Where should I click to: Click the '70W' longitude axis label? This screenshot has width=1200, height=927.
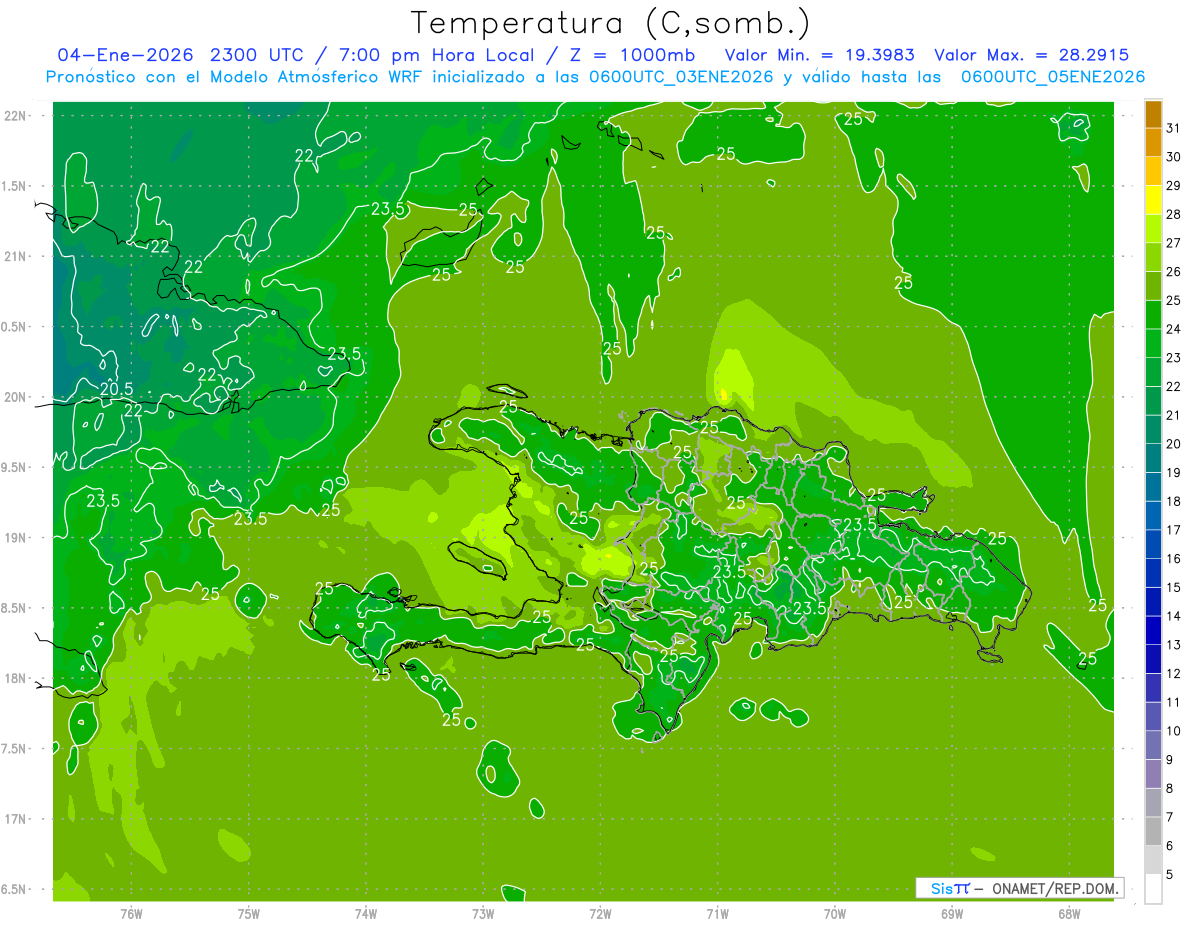(x=835, y=913)
